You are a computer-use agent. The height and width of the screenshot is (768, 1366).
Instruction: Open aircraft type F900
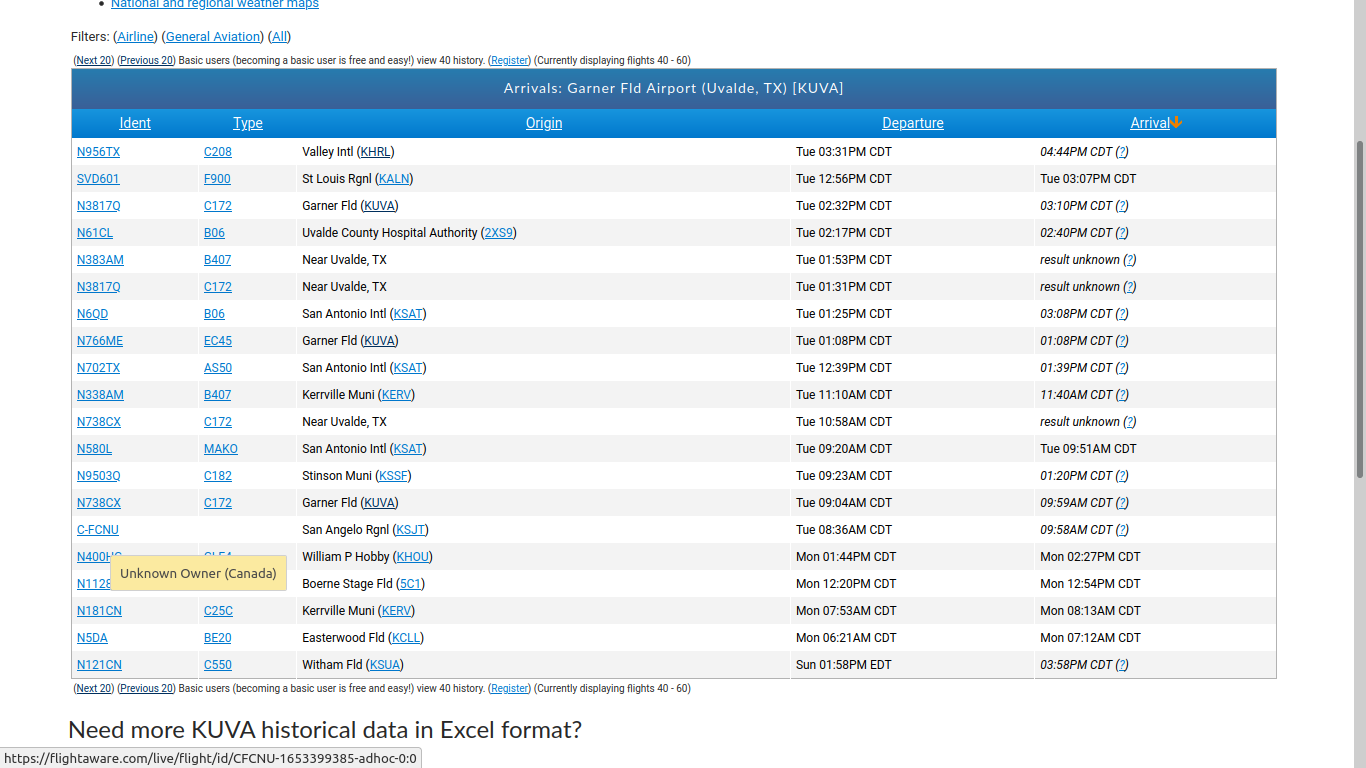point(217,179)
